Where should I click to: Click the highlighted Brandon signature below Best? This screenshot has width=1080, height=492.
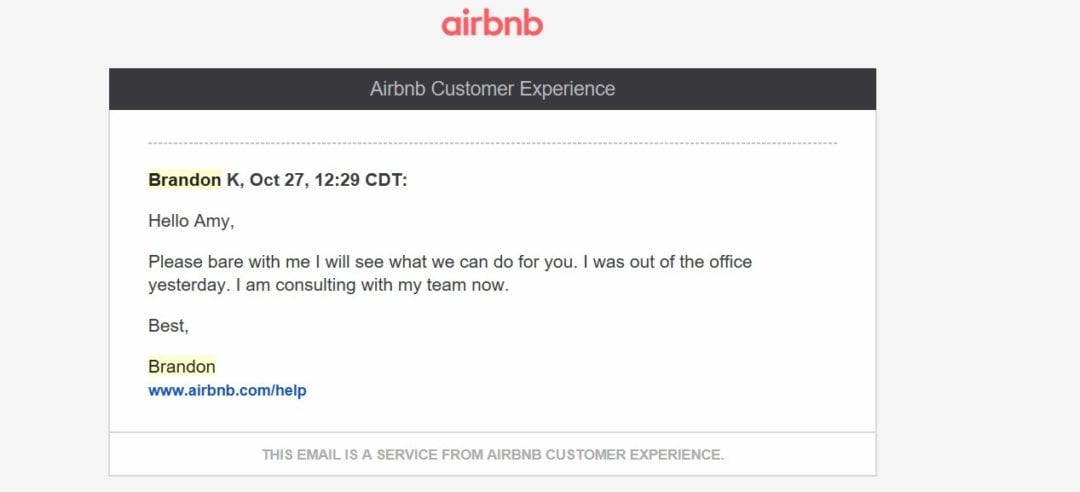coord(182,367)
